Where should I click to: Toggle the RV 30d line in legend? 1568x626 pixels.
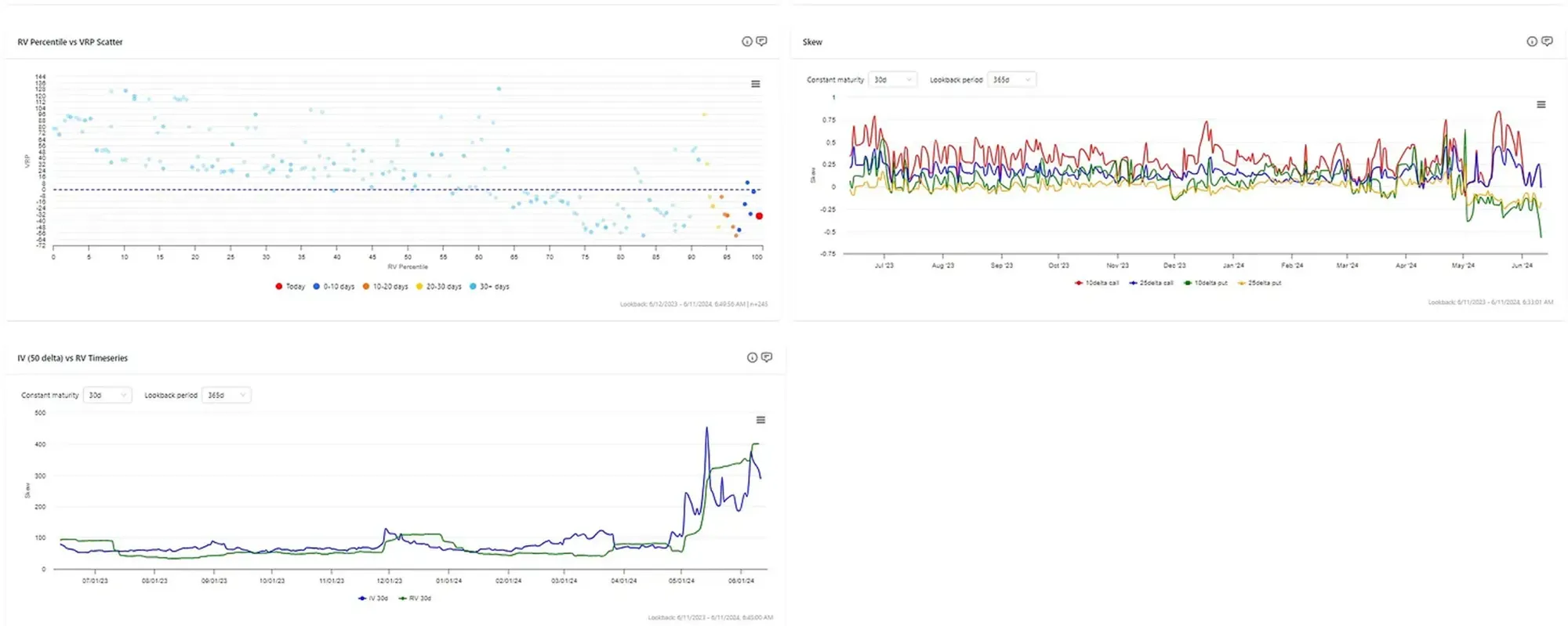[x=416, y=599]
